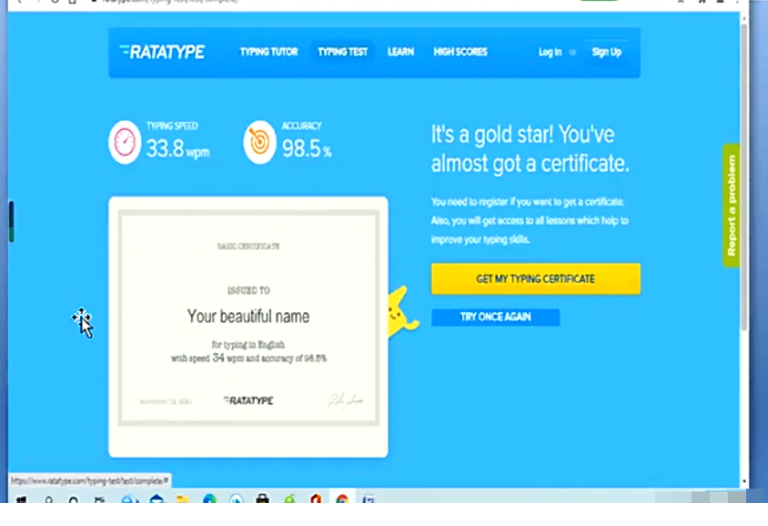Click the Ratatype logo in the header
Image resolution: width=768 pixels, height=526 pixels.
coord(162,51)
